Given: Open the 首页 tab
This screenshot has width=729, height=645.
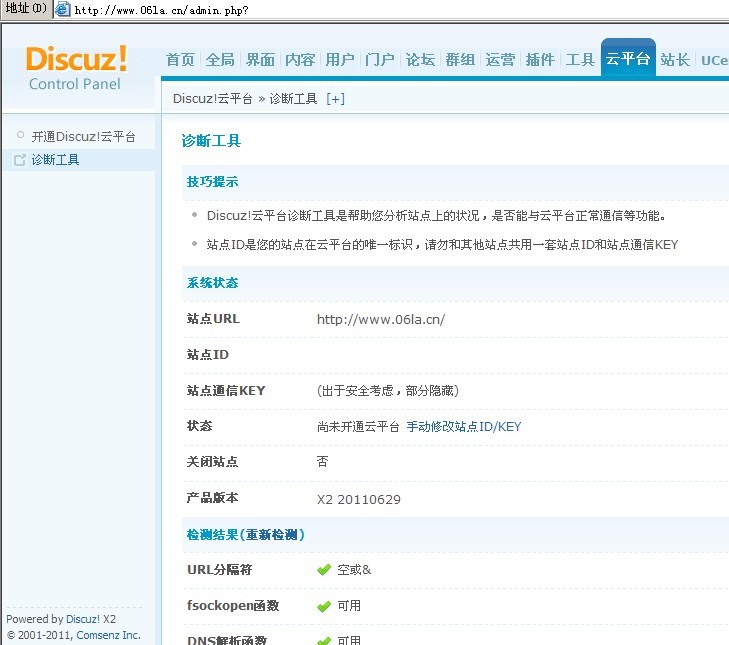Looking at the screenshot, I should click(x=180, y=60).
